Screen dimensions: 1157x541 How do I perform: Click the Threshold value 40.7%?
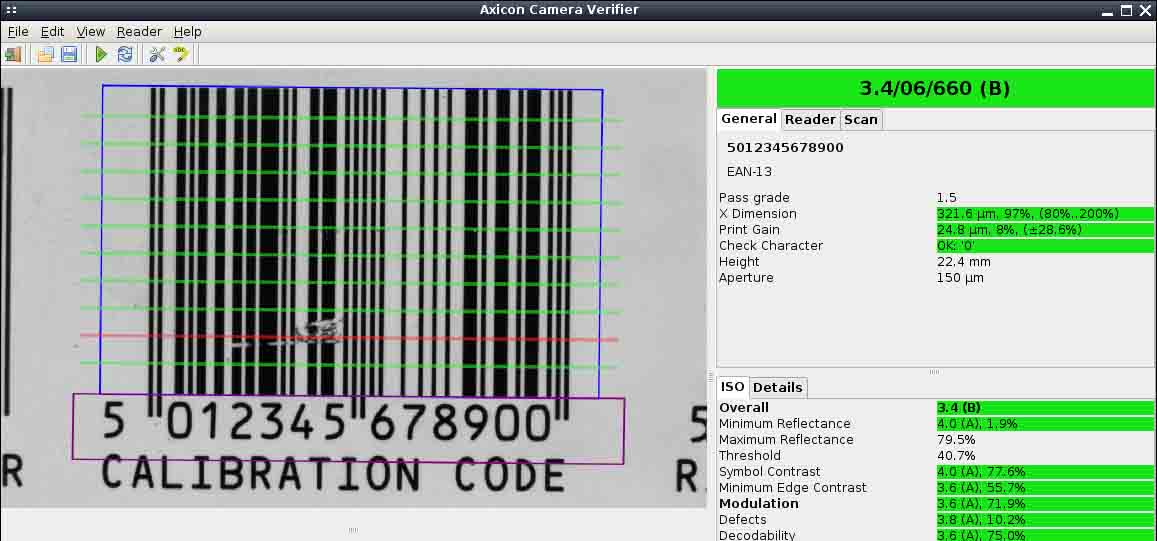coord(956,456)
